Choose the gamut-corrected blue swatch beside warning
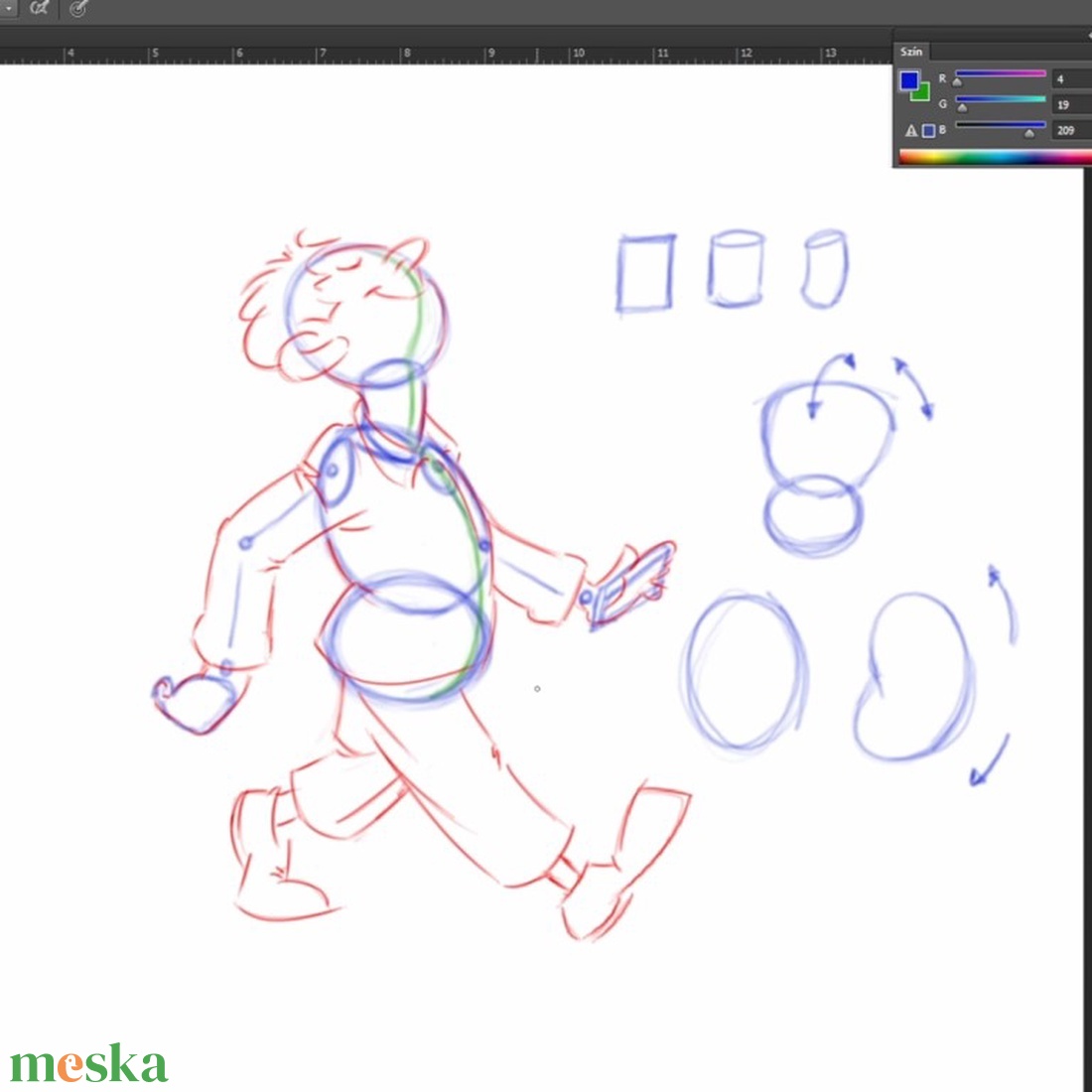Viewport: 1092px width, 1092px height. click(928, 130)
